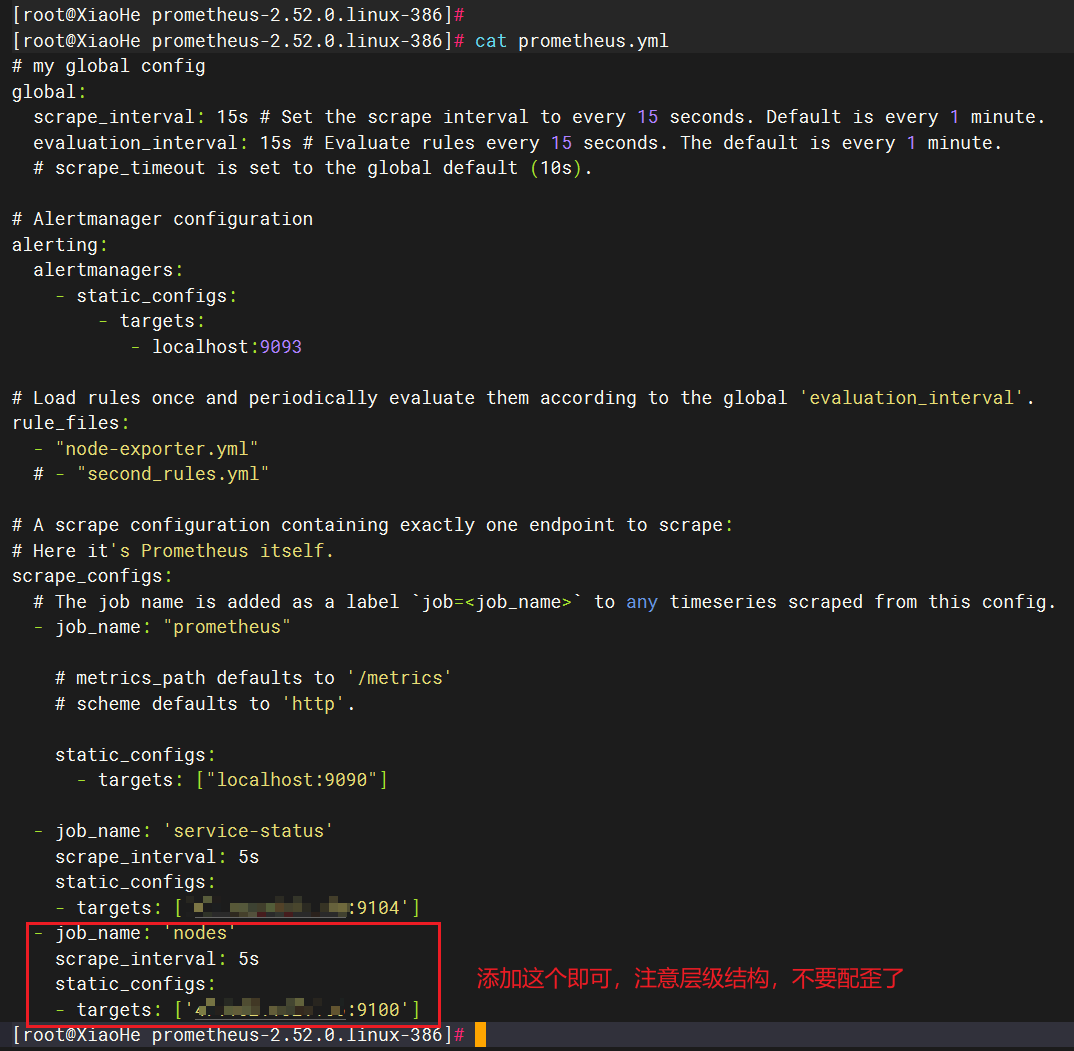Click the '# scrape_timeout is set' comment
The height and width of the screenshot is (1051, 1074).
click(312, 168)
